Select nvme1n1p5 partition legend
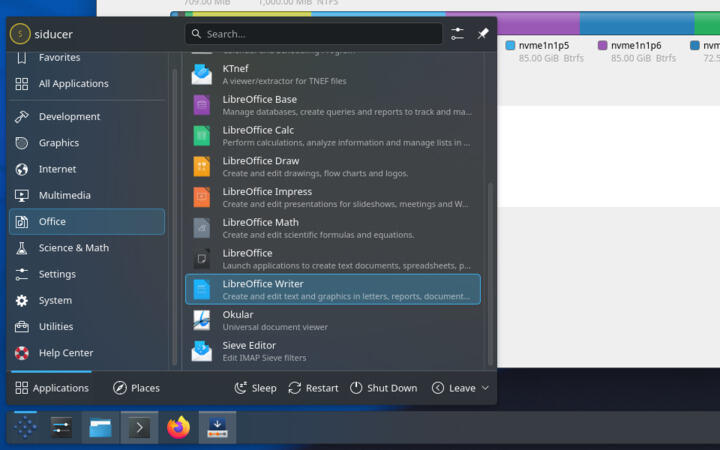The width and height of the screenshot is (720, 450). click(545, 51)
